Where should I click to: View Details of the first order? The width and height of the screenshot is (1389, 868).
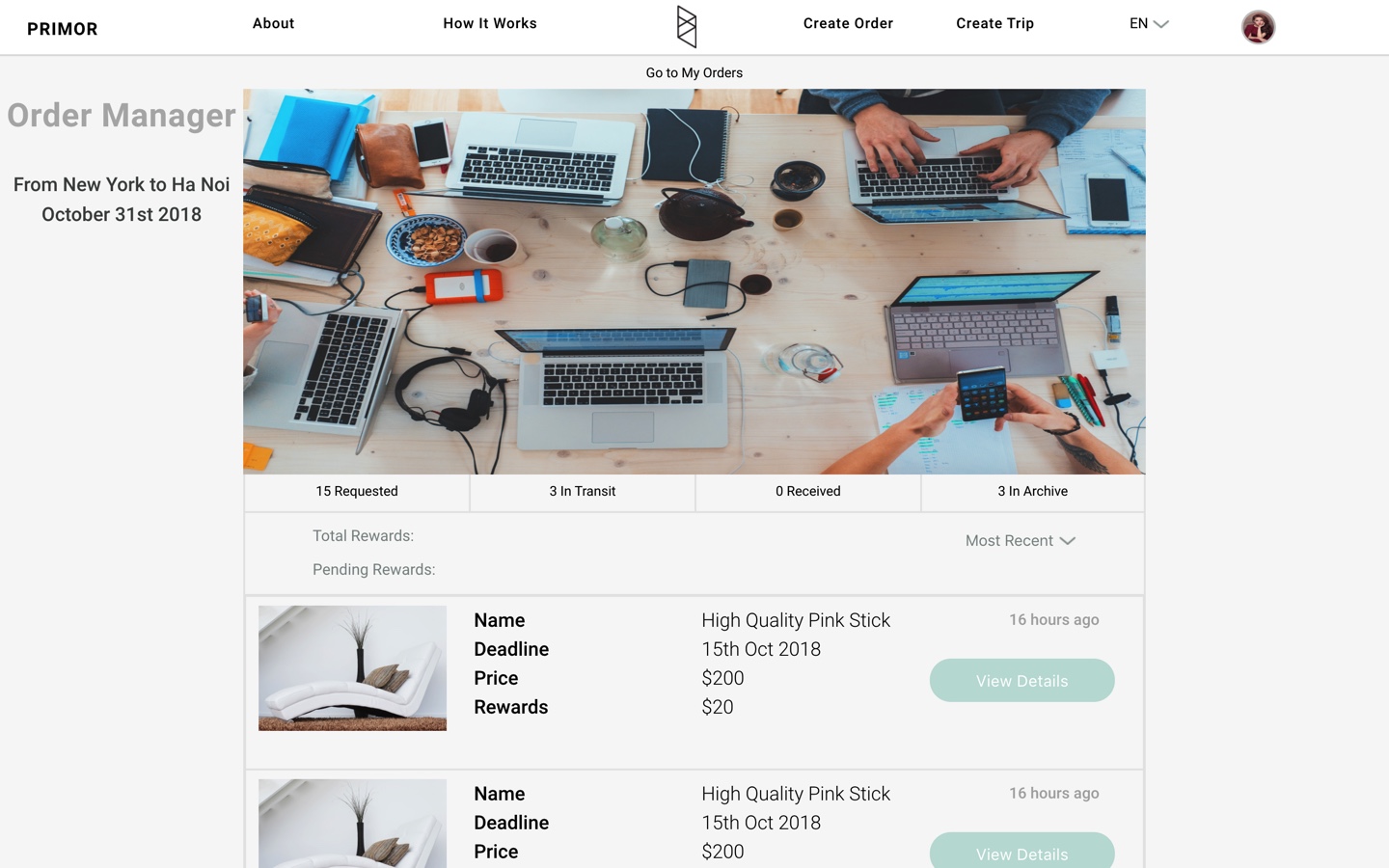(x=1021, y=680)
